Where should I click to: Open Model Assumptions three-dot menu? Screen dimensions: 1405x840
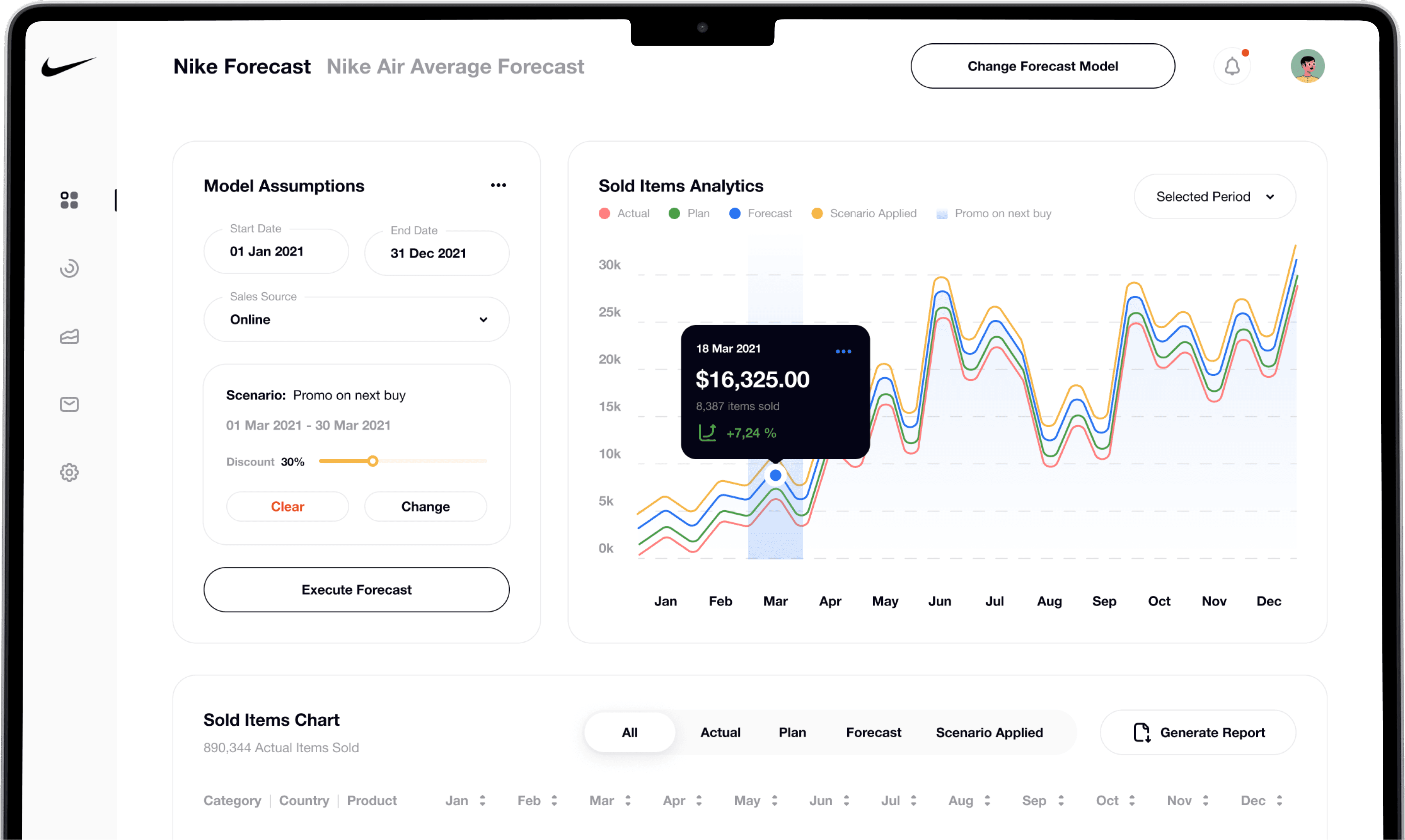[498, 185]
